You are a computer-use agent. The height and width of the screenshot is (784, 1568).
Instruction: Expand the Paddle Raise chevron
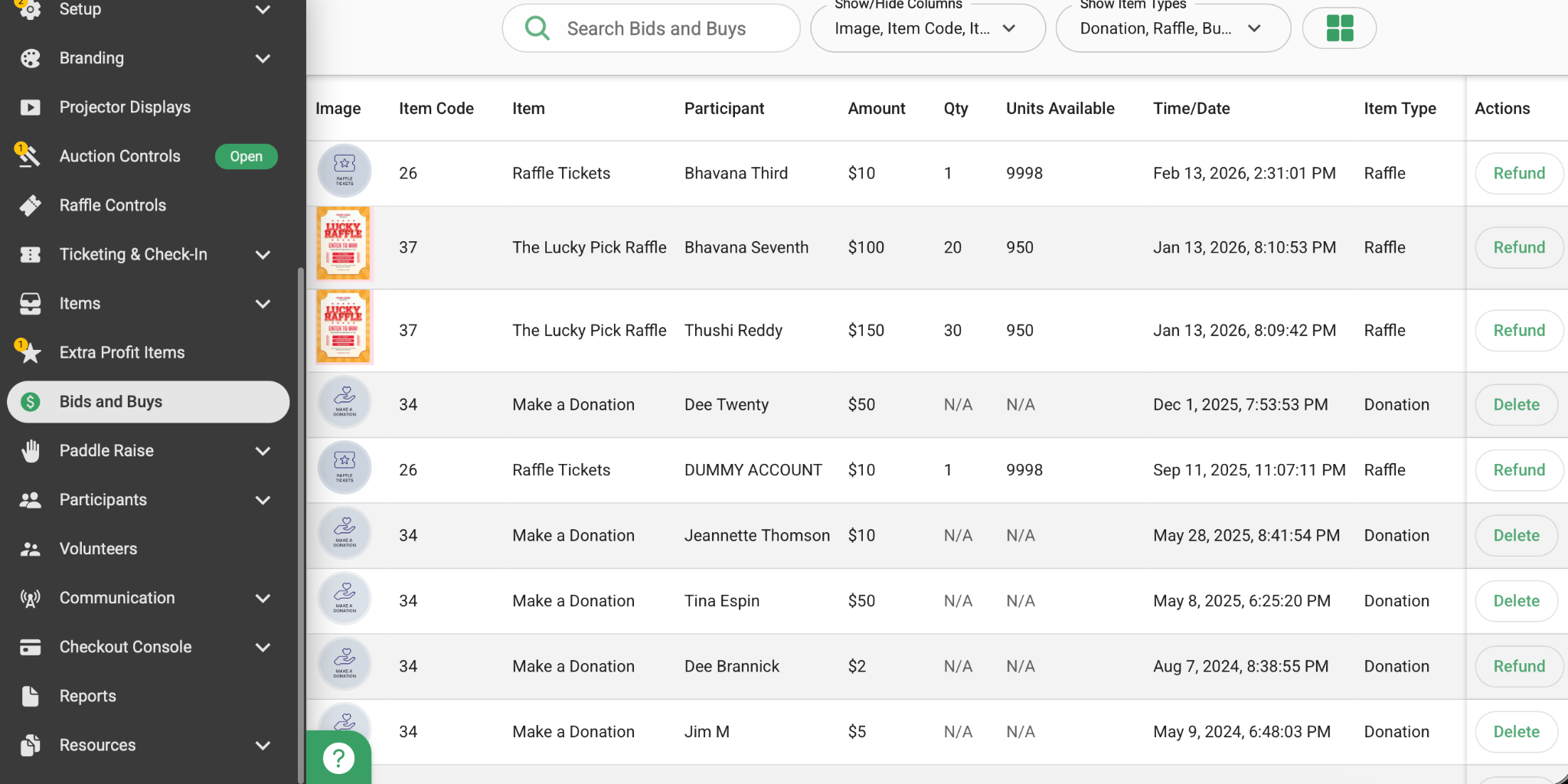[x=263, y=450]
